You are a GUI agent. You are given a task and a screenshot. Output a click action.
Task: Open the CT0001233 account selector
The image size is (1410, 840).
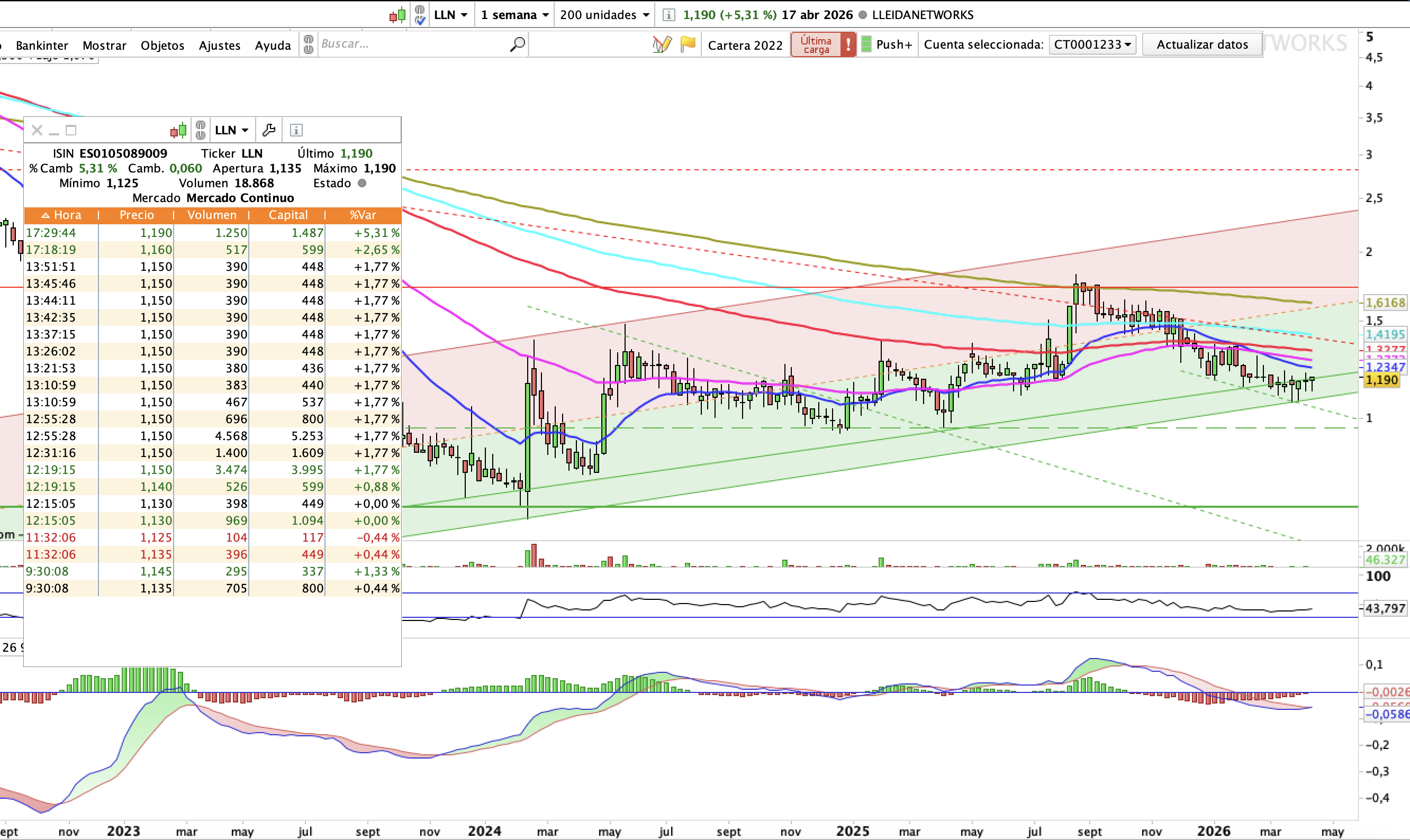point(1092,44)
